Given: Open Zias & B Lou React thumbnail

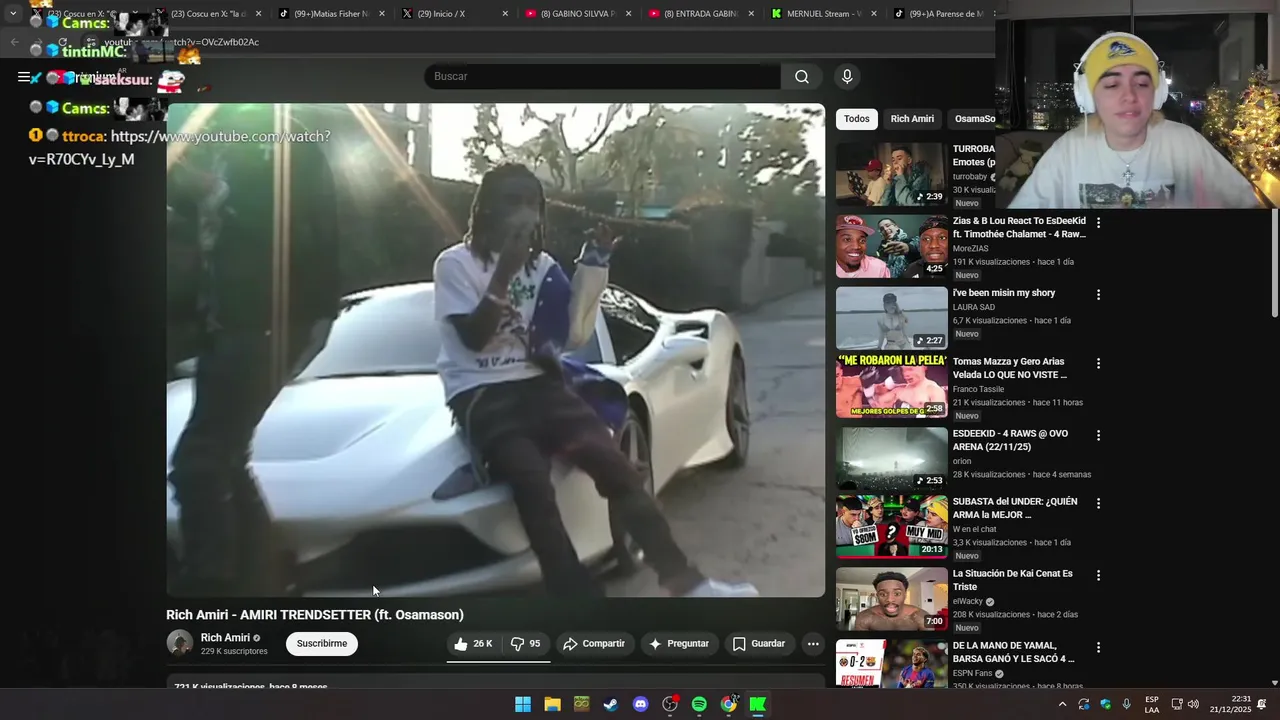Looking at the screenshot, I should point(891,246).
